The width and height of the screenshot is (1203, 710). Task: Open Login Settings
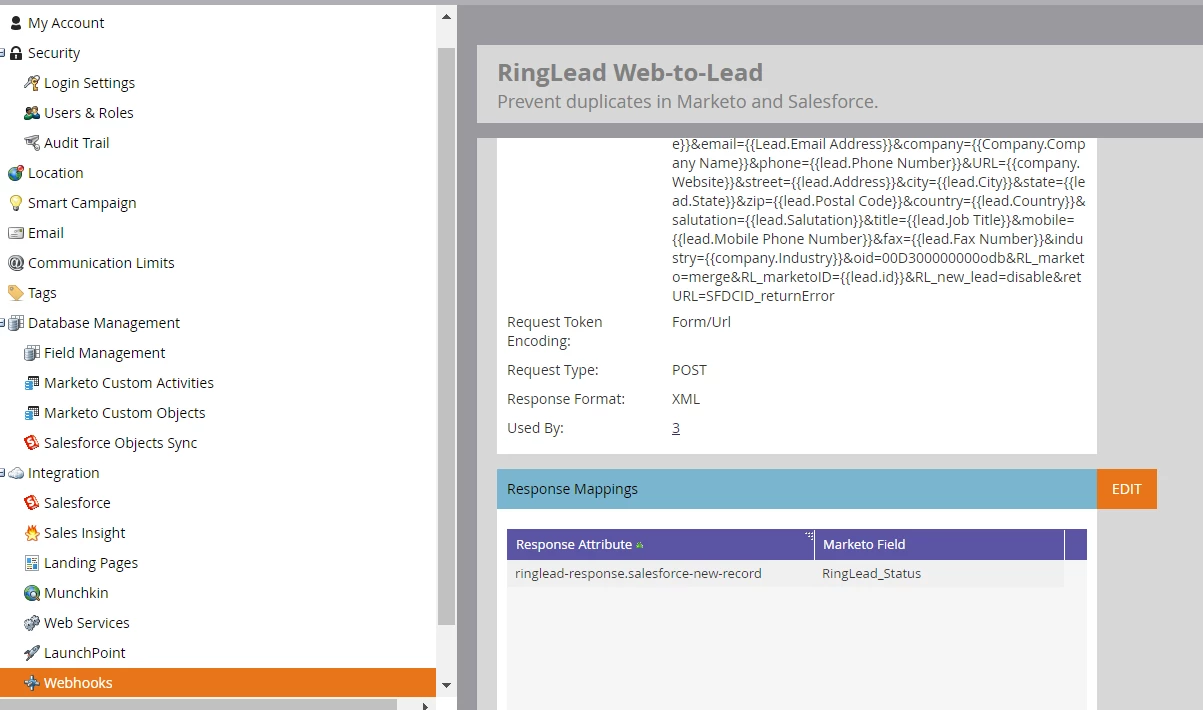click(89, 83)
